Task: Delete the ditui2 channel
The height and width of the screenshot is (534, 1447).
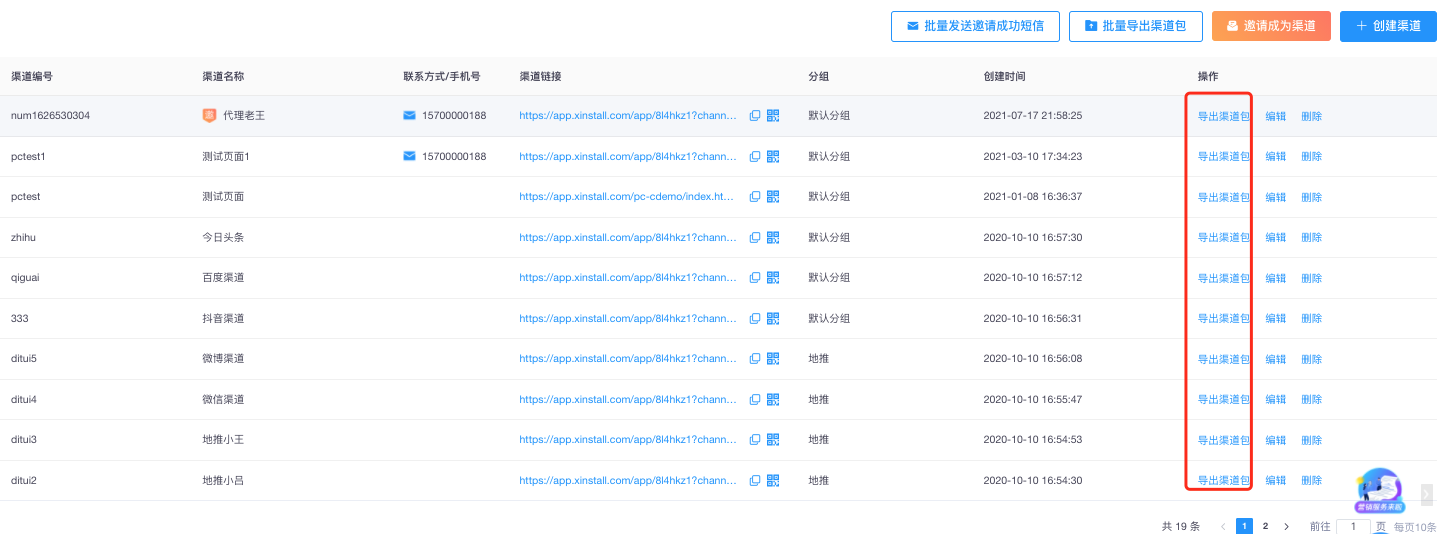Action: coord(1311,480)
